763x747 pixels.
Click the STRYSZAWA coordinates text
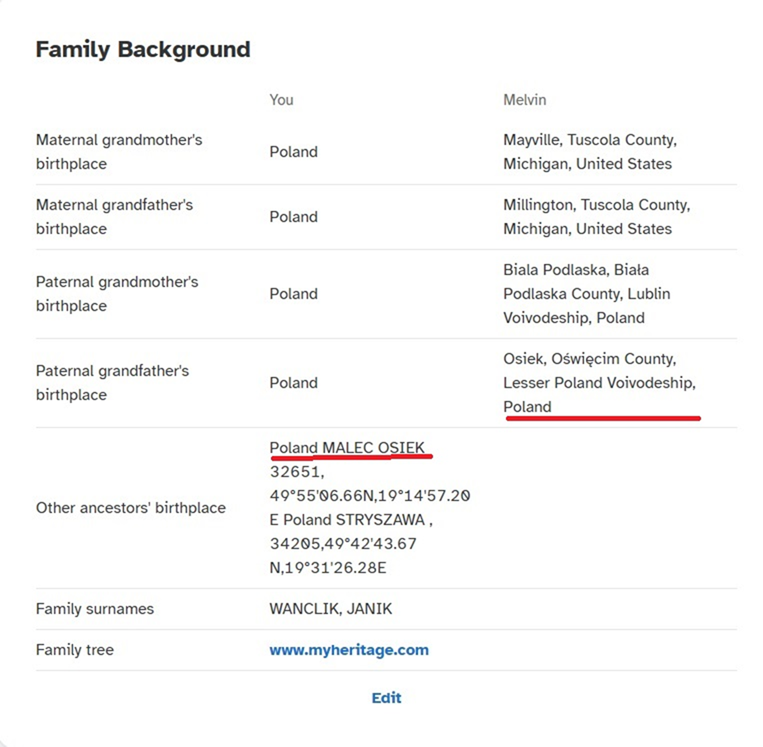[343, 544]
